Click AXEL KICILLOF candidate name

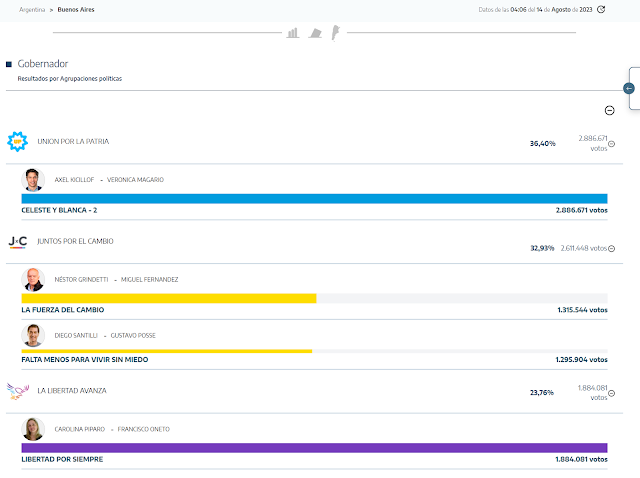[74, 180]
